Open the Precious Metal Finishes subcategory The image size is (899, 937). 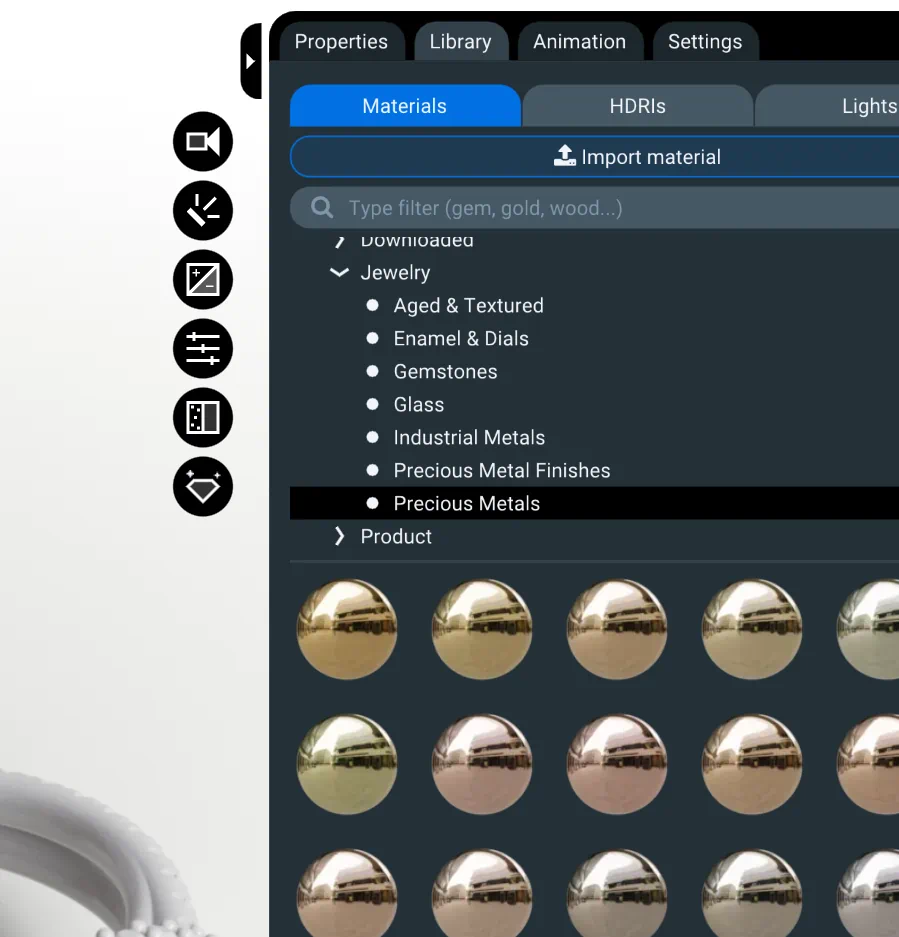[x=502, y=470]
